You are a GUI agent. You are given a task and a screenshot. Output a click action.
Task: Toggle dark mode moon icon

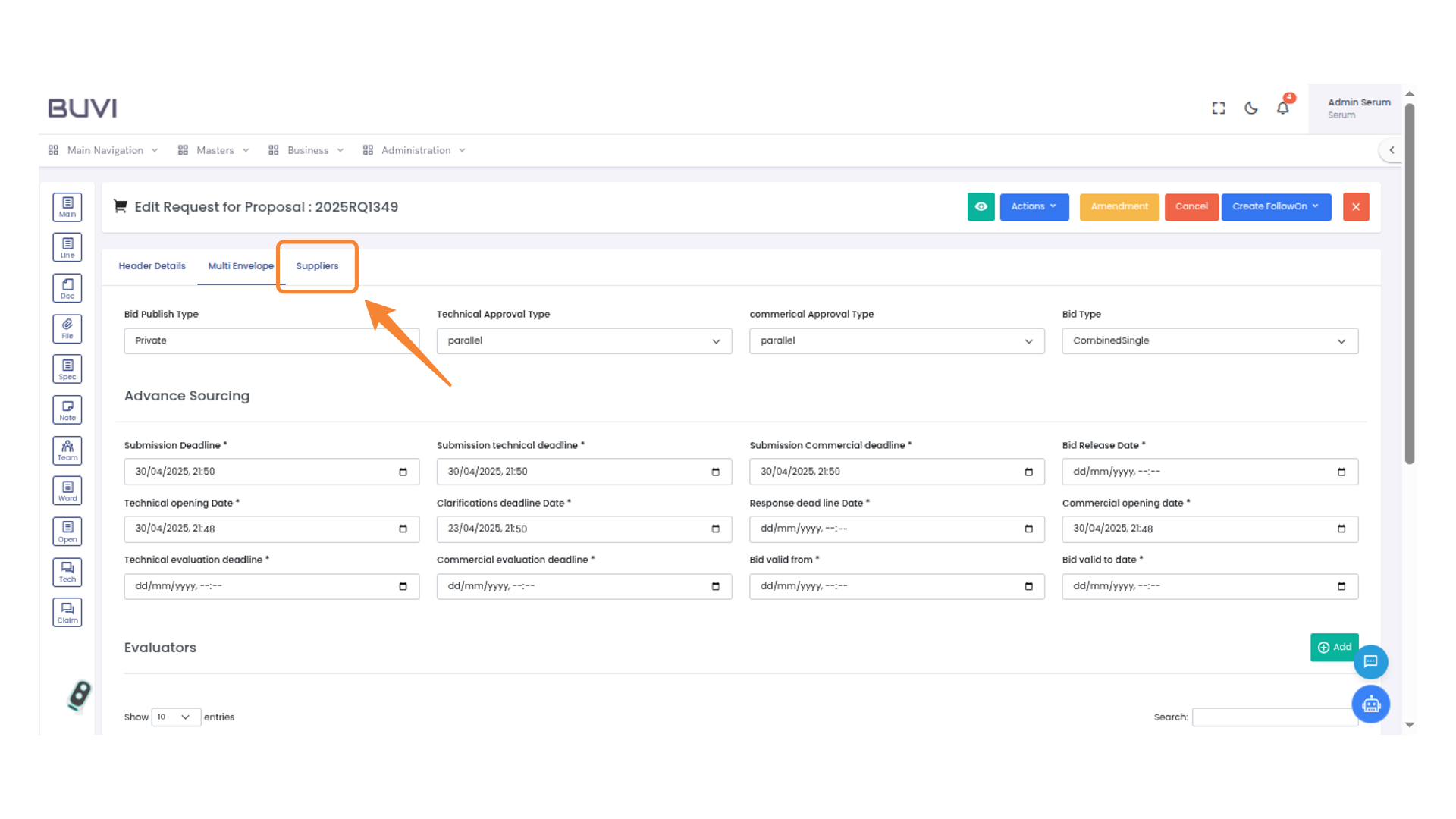pyautogui.click(x=1251, y=108)
